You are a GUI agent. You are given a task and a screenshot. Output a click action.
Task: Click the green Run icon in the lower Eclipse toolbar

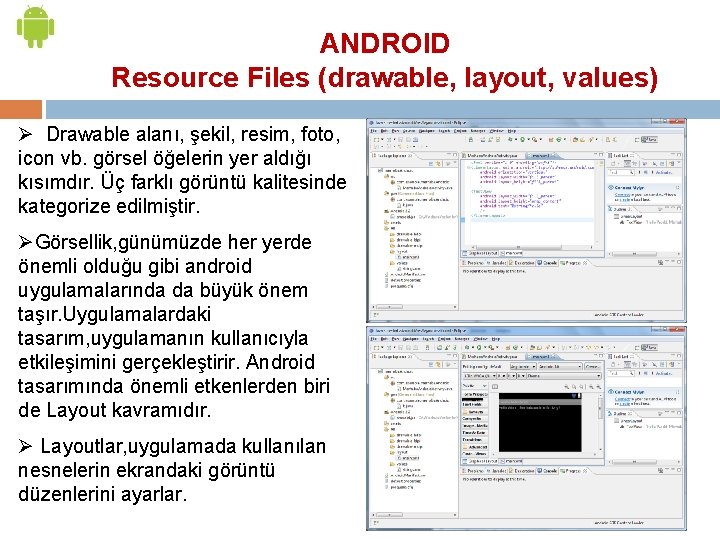[479, 347]
